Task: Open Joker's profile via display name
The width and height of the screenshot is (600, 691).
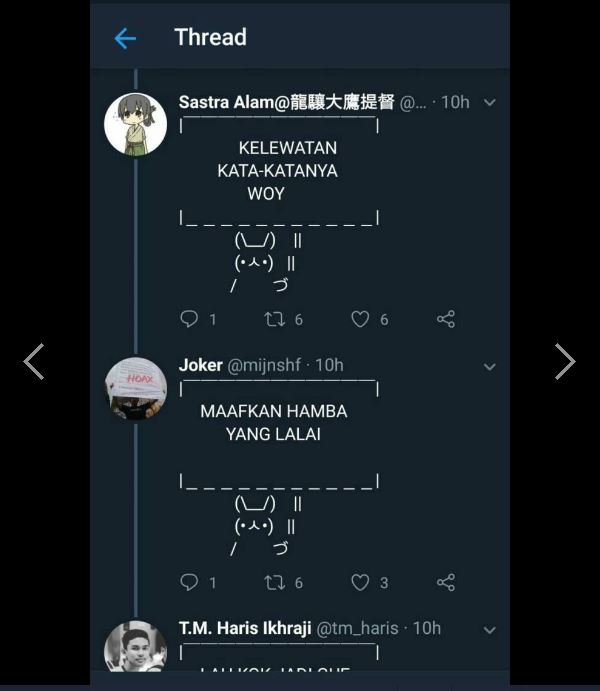Action: click(x=200, y=365)
